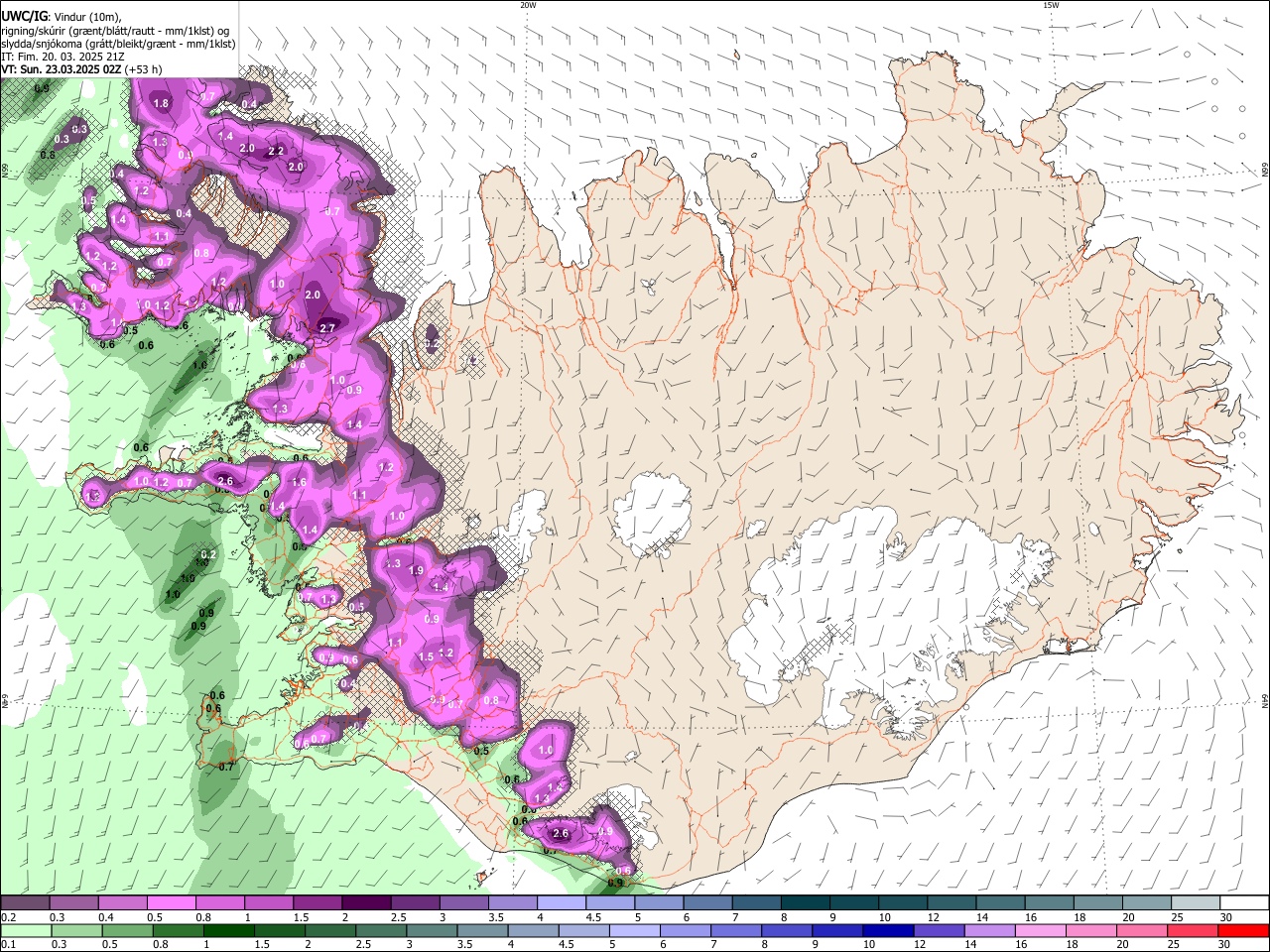Click the '(+53 h)' forecast offset text
1270x952 pixels.
(x=143, y=69)
